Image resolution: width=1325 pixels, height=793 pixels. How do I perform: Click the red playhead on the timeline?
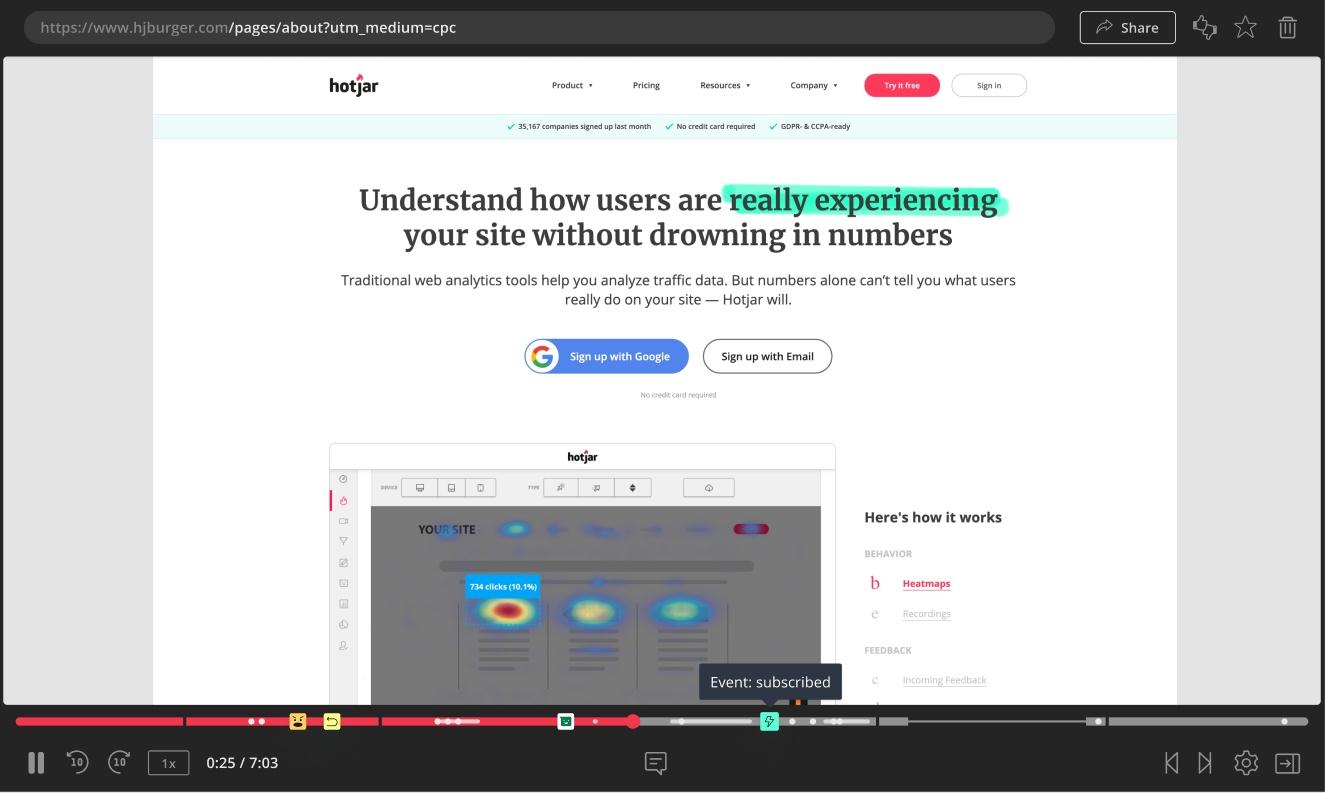tap(633, 721)
